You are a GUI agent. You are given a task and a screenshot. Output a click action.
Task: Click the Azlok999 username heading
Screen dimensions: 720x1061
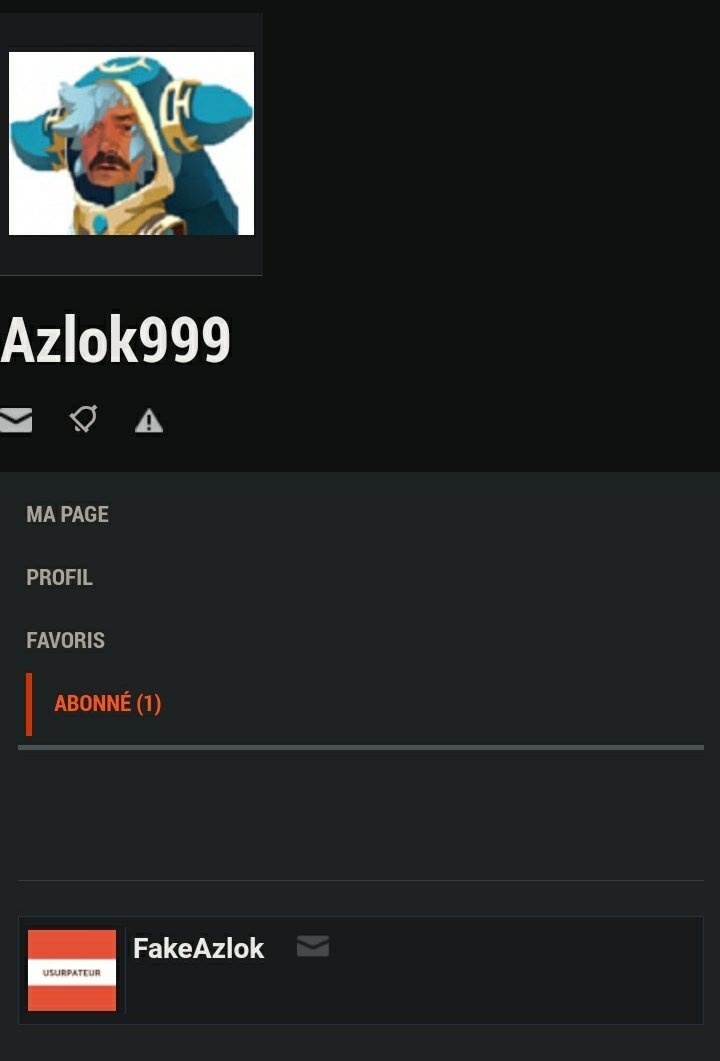coord(116,340)
